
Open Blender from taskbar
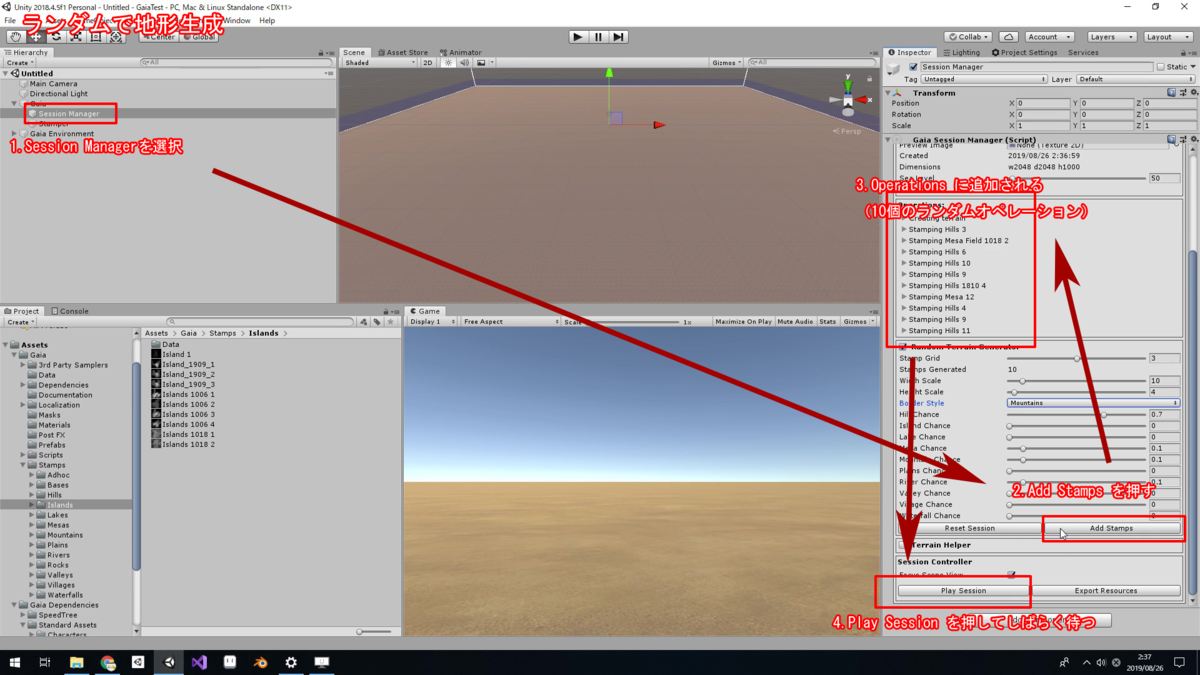click(260, 662)
